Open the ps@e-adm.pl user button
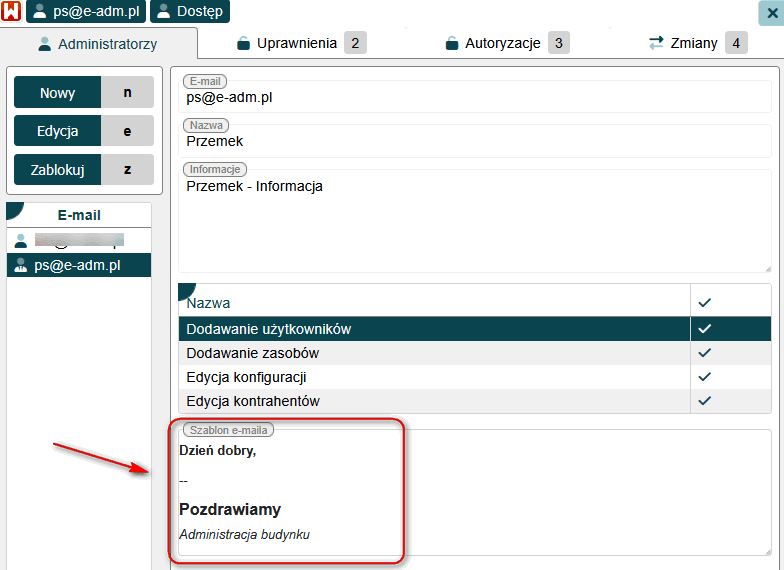 coord(86,12)
